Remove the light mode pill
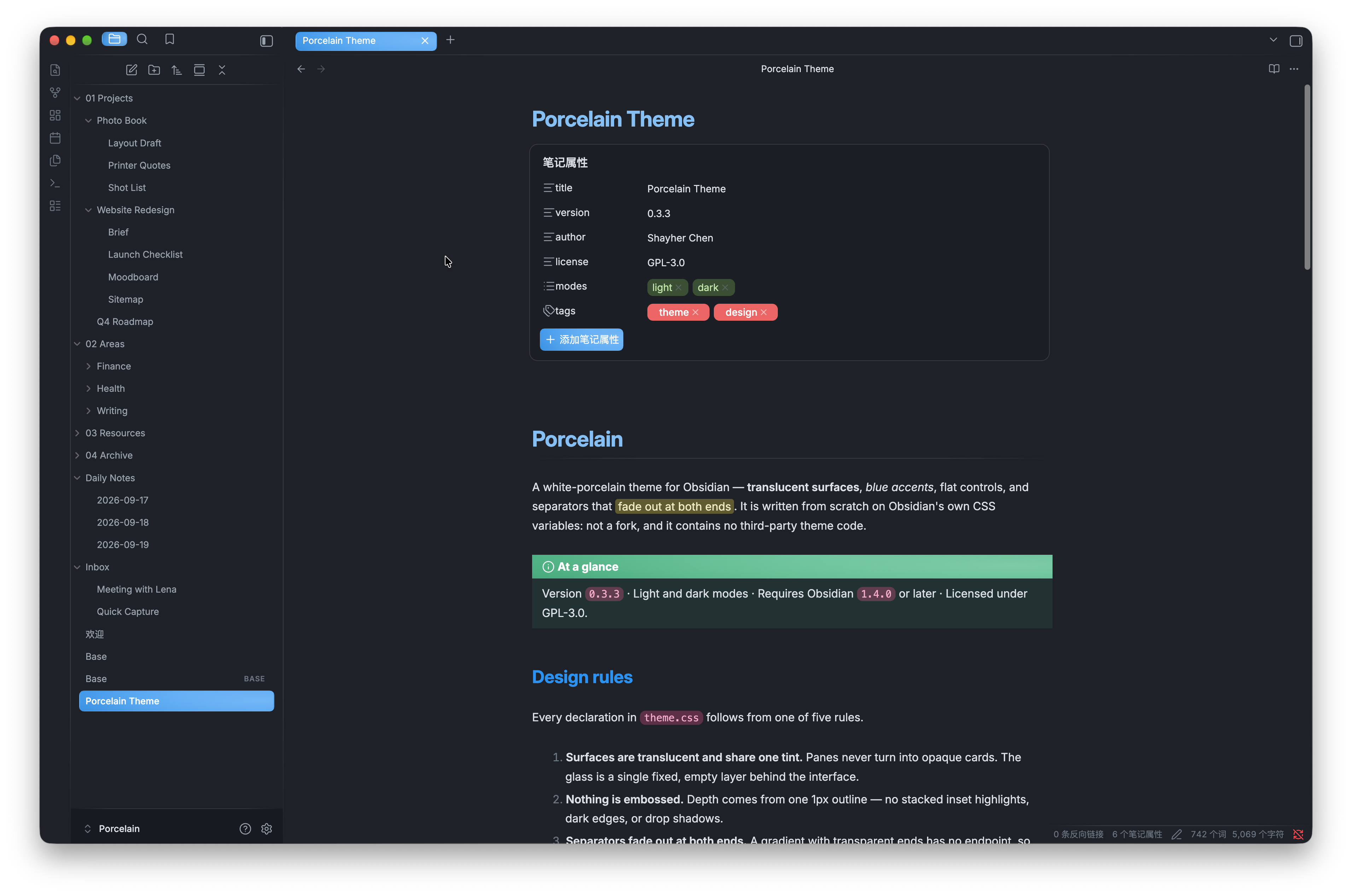This screenshot has width=1352, height=896. click(678, 287)
